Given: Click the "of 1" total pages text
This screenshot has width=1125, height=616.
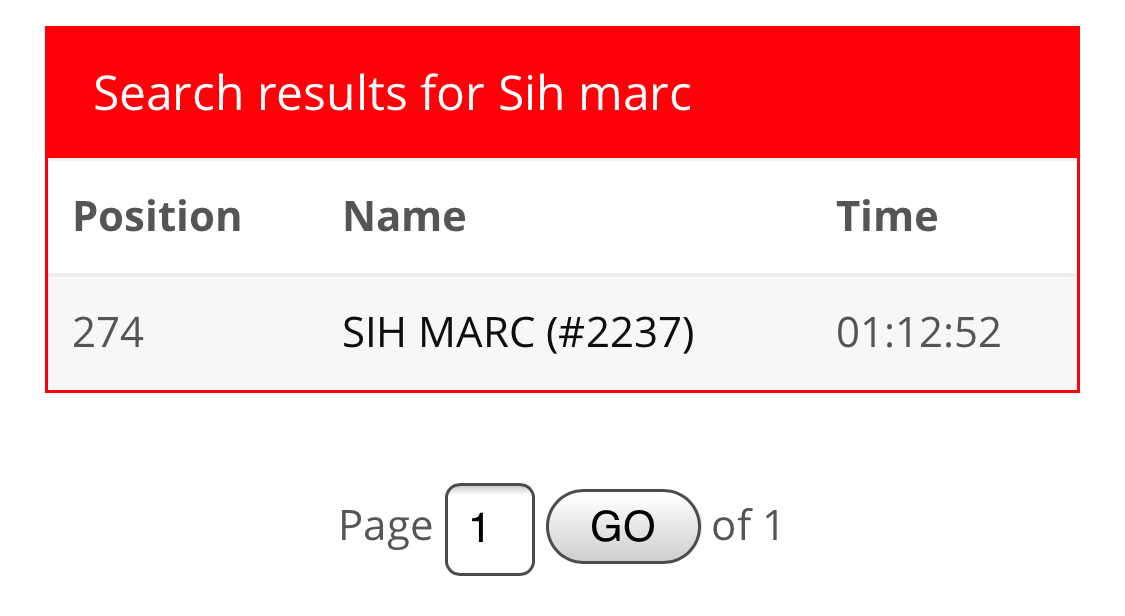Looking at the screenshot, I should [746, 526].
